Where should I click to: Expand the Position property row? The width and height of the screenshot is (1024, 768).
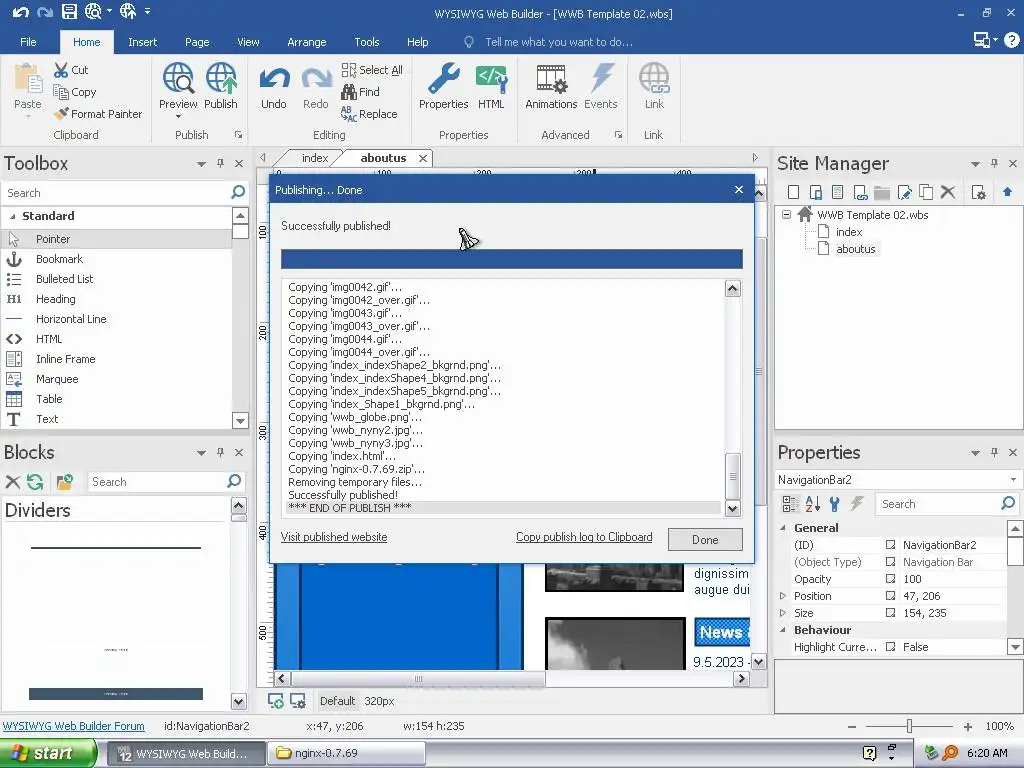pos(783,596)
